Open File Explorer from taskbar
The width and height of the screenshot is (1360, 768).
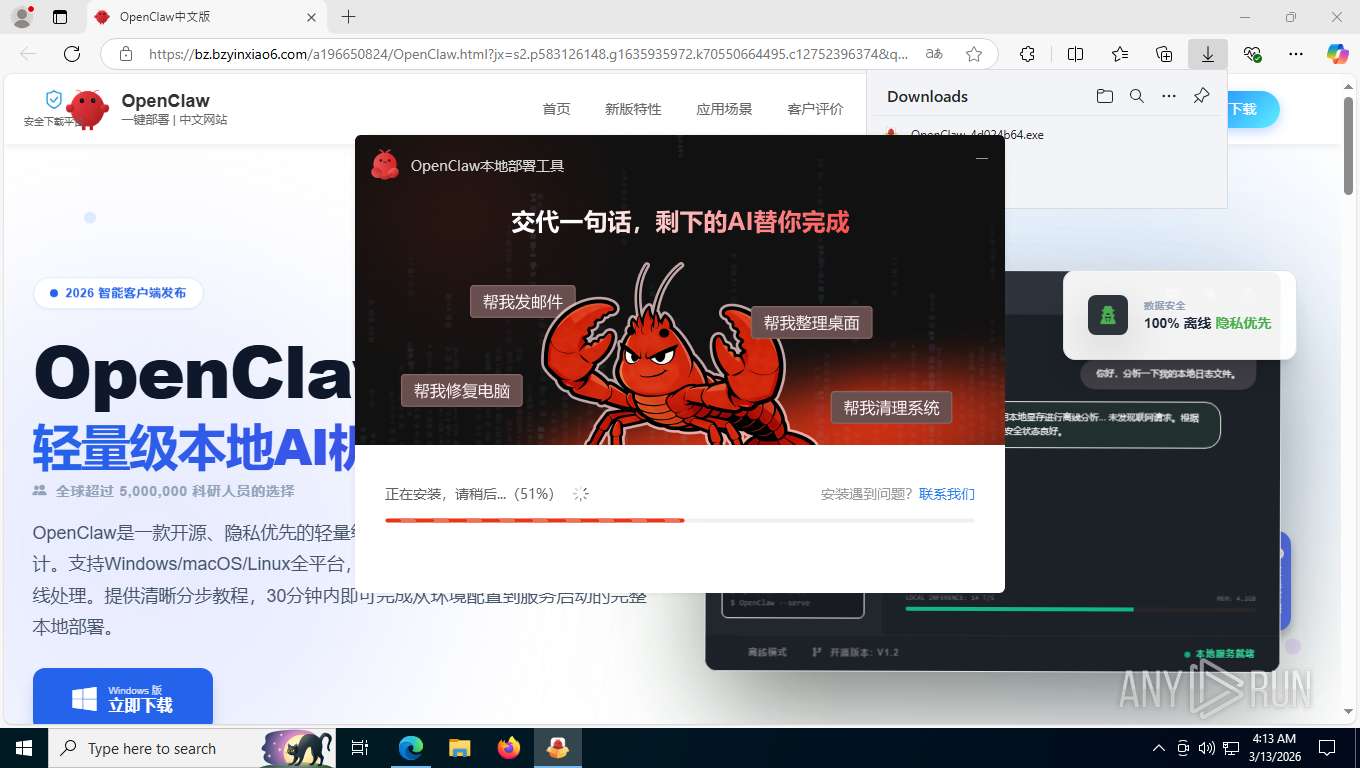459,748
